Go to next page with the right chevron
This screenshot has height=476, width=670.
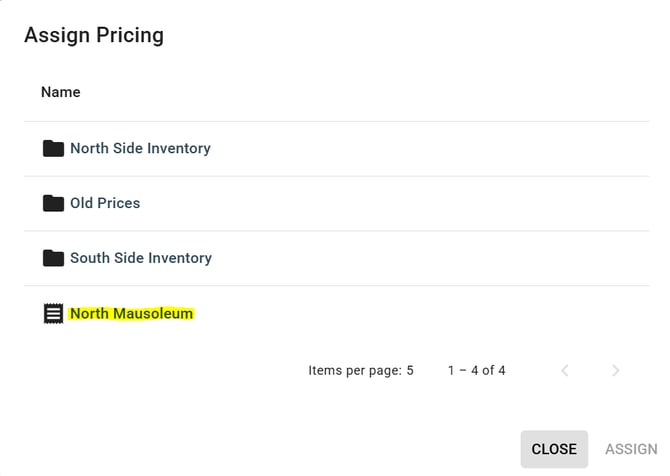coord(615,370)
